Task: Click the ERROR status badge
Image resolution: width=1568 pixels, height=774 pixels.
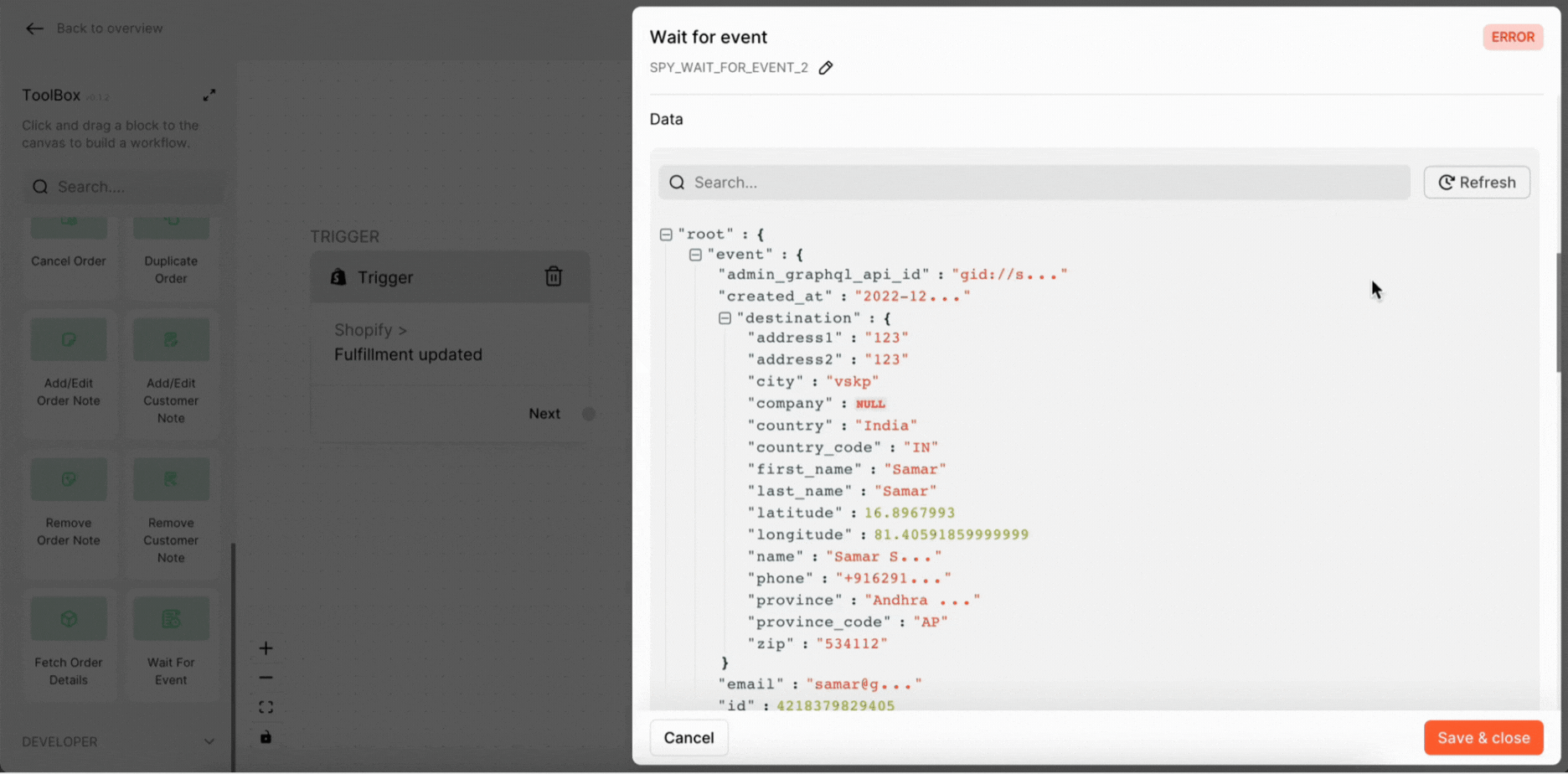Action: (x=1513, y=37)
